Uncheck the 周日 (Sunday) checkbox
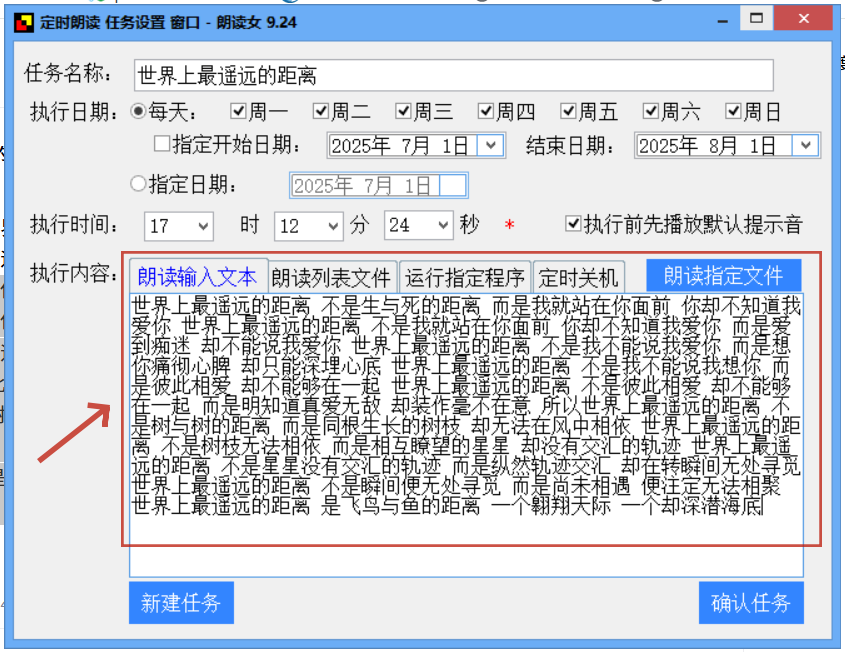The width and height of the screenshot is (845, 652). click(x=735, y=111)
